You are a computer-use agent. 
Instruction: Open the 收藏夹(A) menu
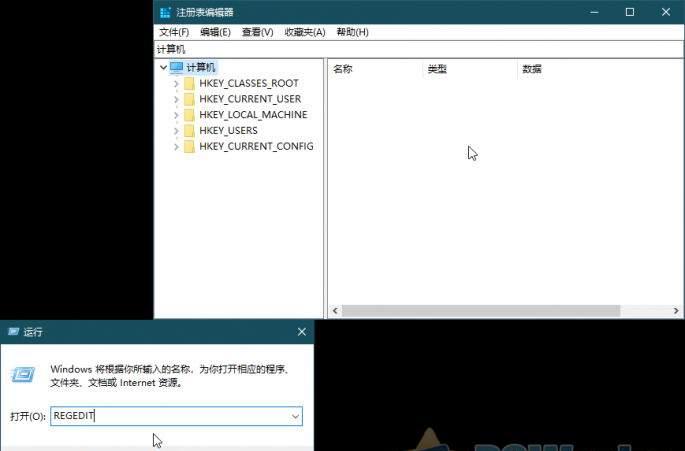tap(304, 32)
